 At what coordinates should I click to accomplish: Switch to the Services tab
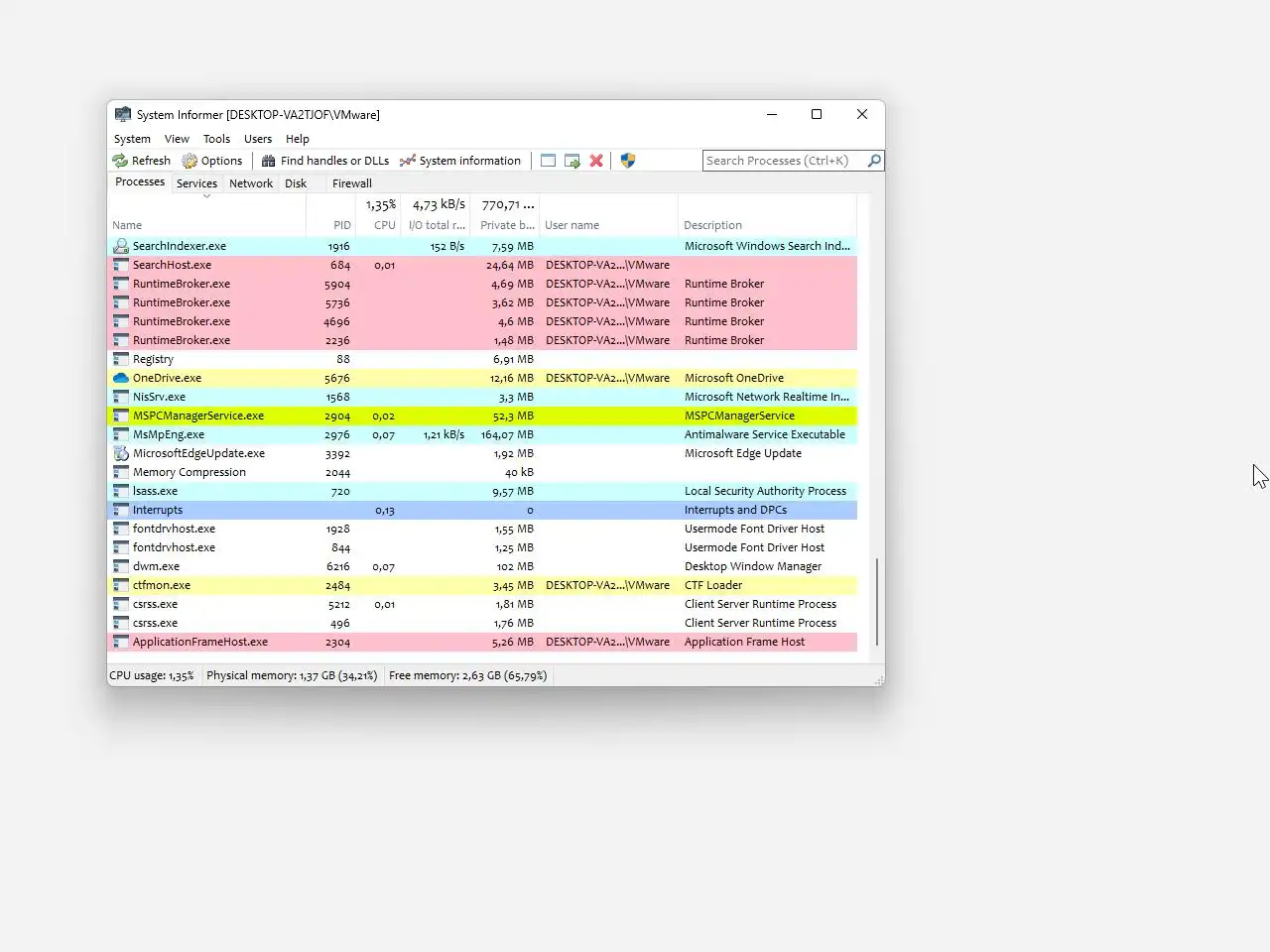pyautogui.click(x=196, y=183)
